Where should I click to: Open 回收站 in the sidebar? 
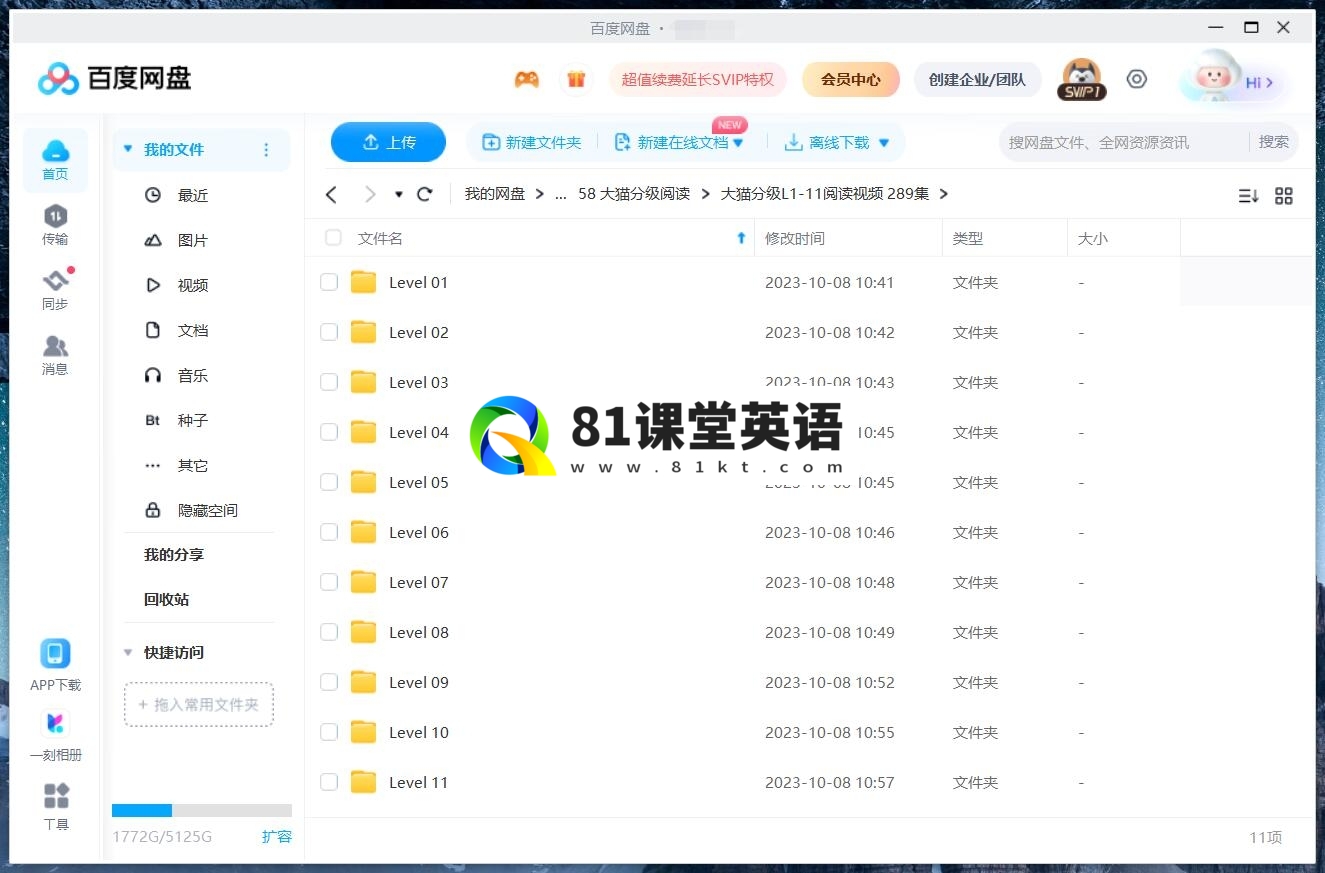click(166, 599)
